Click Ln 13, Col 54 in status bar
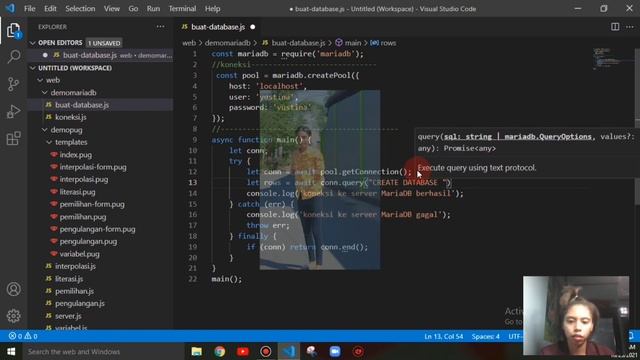 (443, 336)
